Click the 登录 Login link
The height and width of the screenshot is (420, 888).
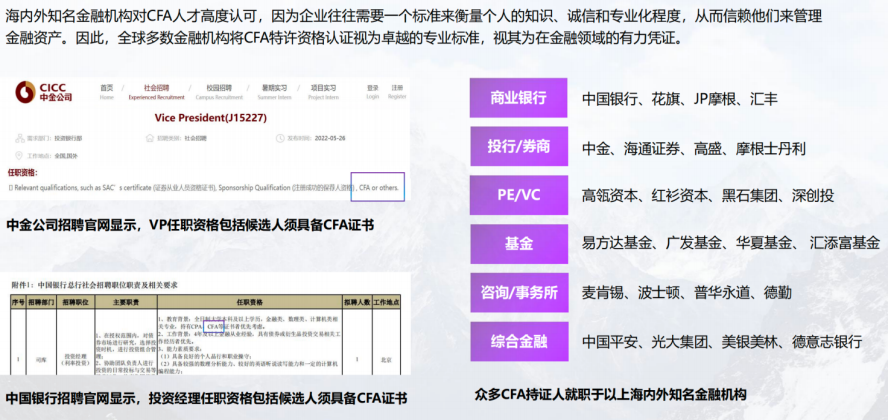[x=373, y=92]
